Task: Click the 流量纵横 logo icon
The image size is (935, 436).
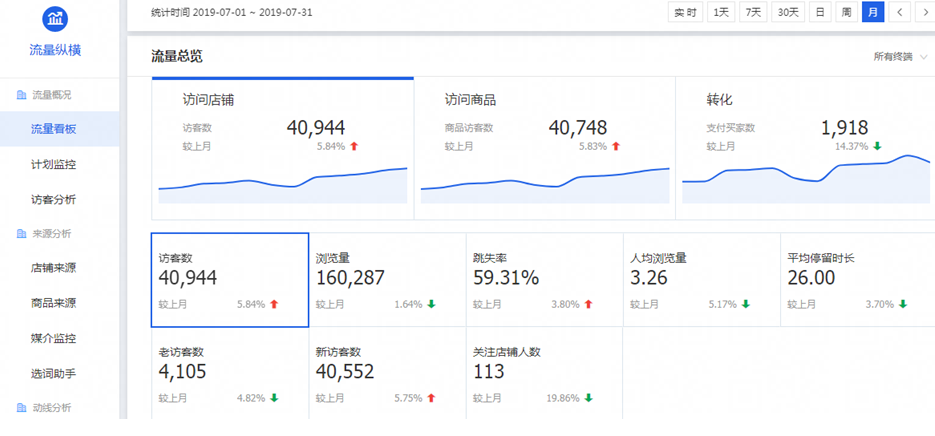Action: (x=55, y=19)
